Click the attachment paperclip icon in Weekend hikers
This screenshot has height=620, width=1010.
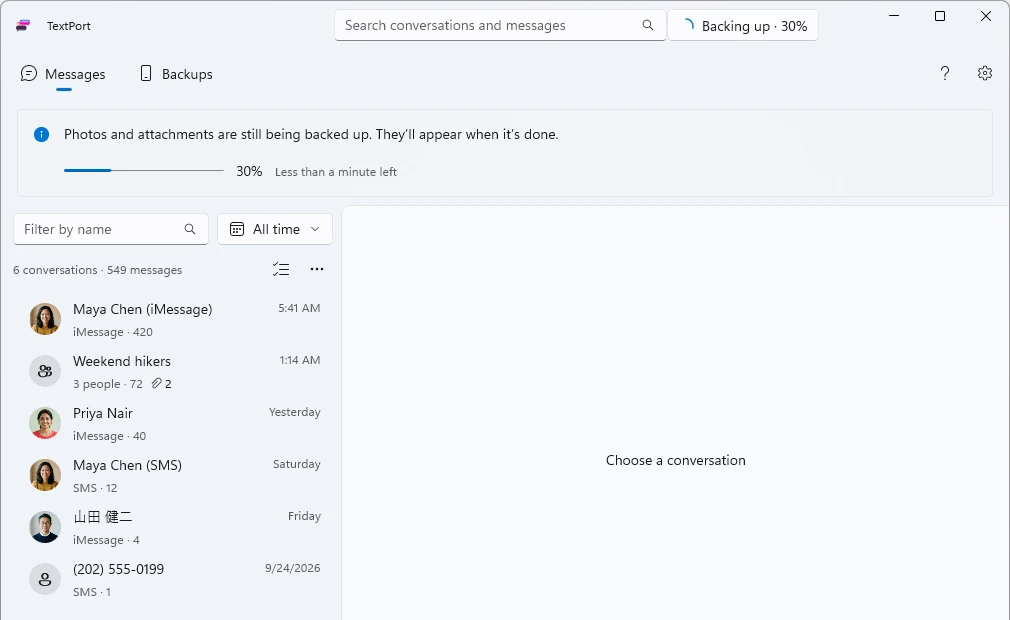[157, 384]
